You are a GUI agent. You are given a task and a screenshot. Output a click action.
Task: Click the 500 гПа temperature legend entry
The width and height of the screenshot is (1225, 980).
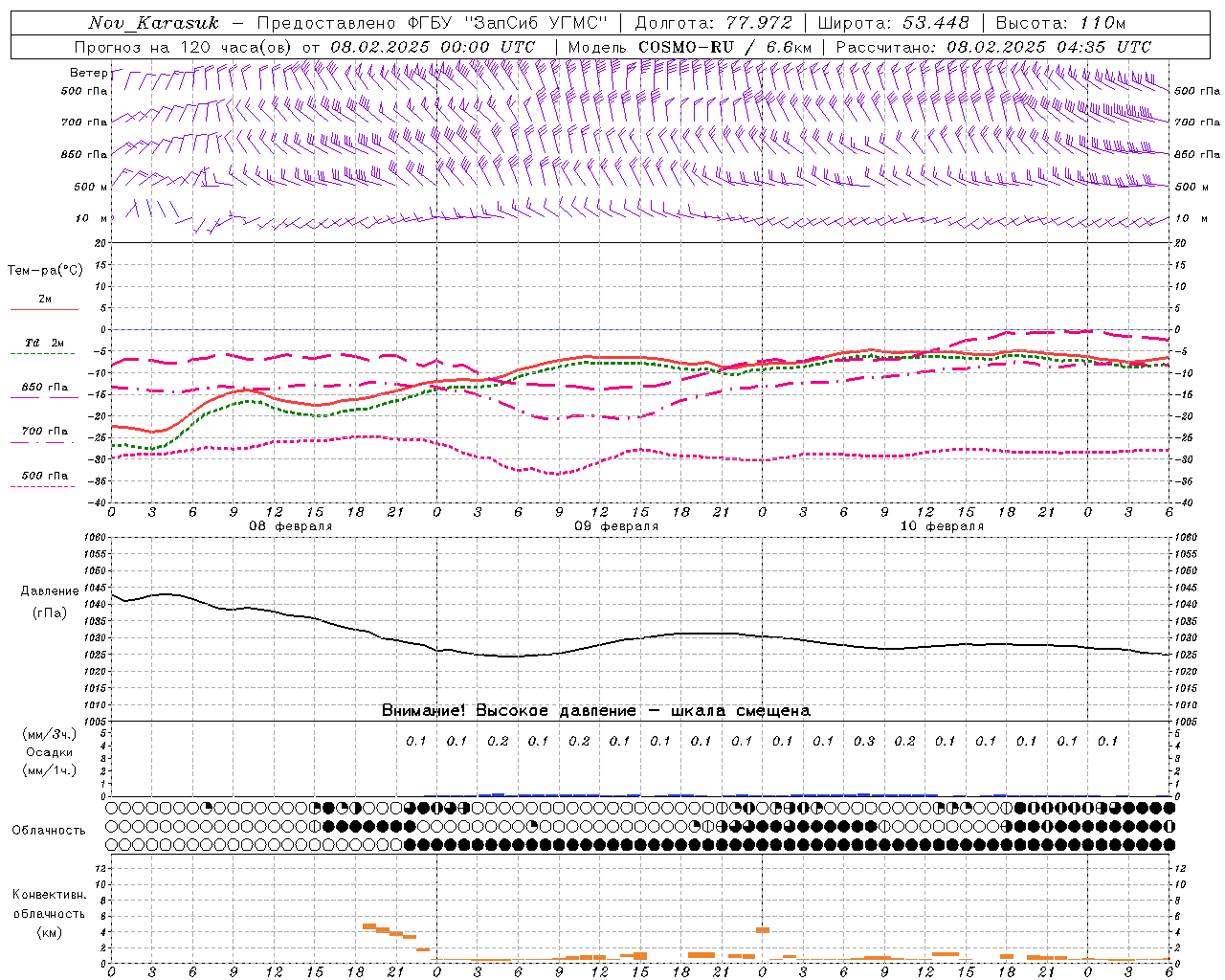[x=45, y=476]
